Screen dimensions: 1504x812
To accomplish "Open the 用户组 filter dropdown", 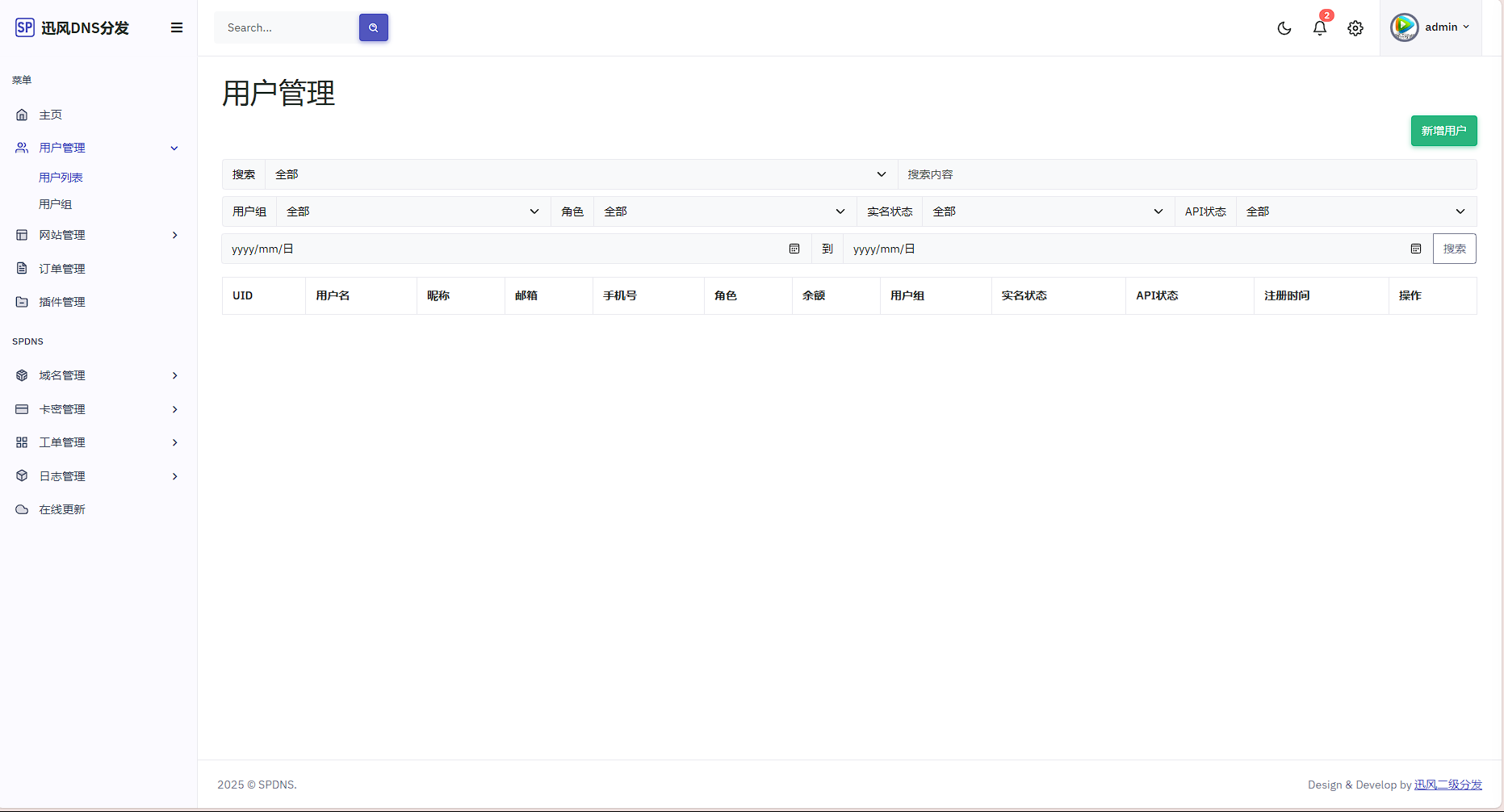I will coord(413,211).
